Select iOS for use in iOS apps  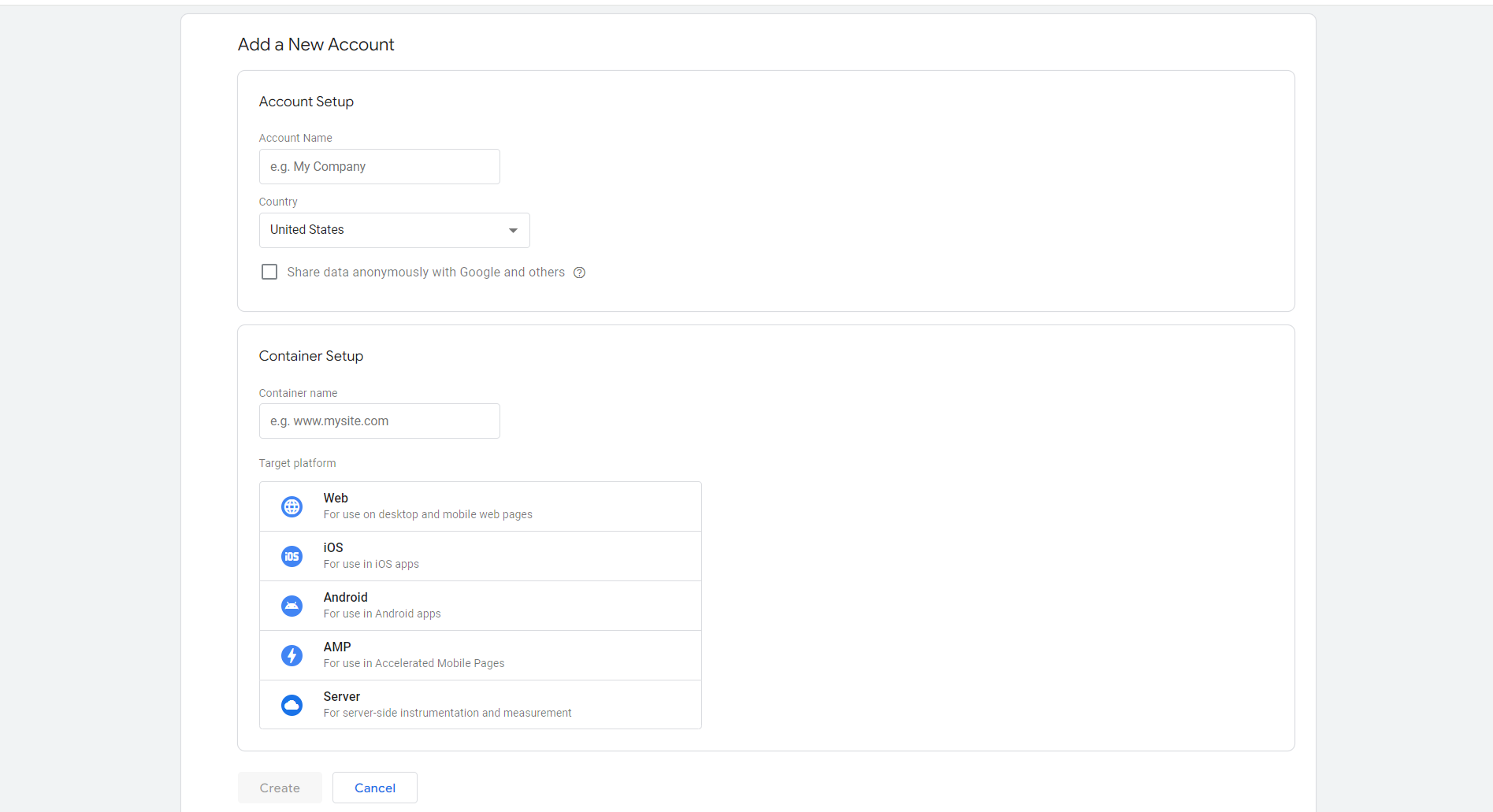(479, 556)
